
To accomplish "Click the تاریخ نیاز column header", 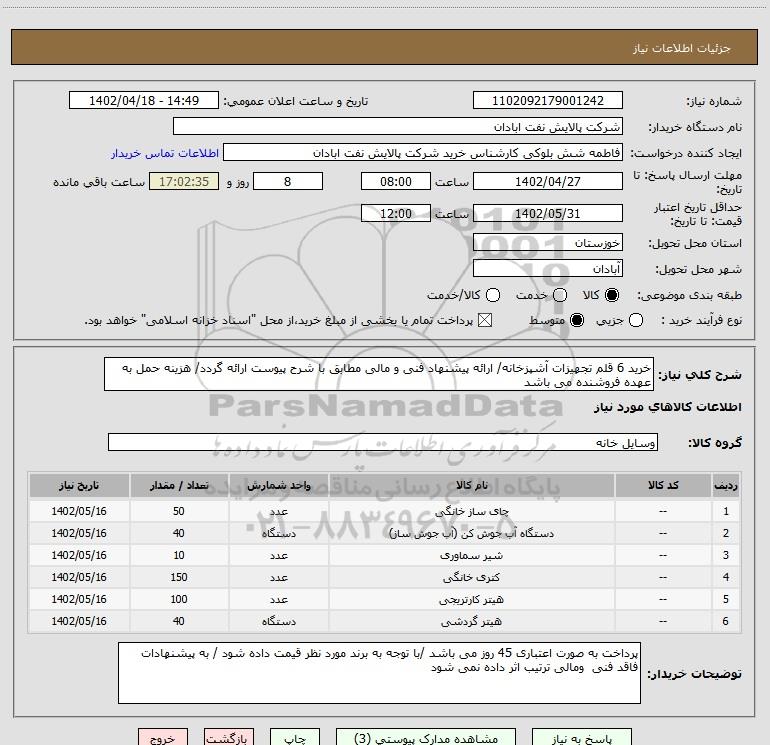I will pos(77,485).
